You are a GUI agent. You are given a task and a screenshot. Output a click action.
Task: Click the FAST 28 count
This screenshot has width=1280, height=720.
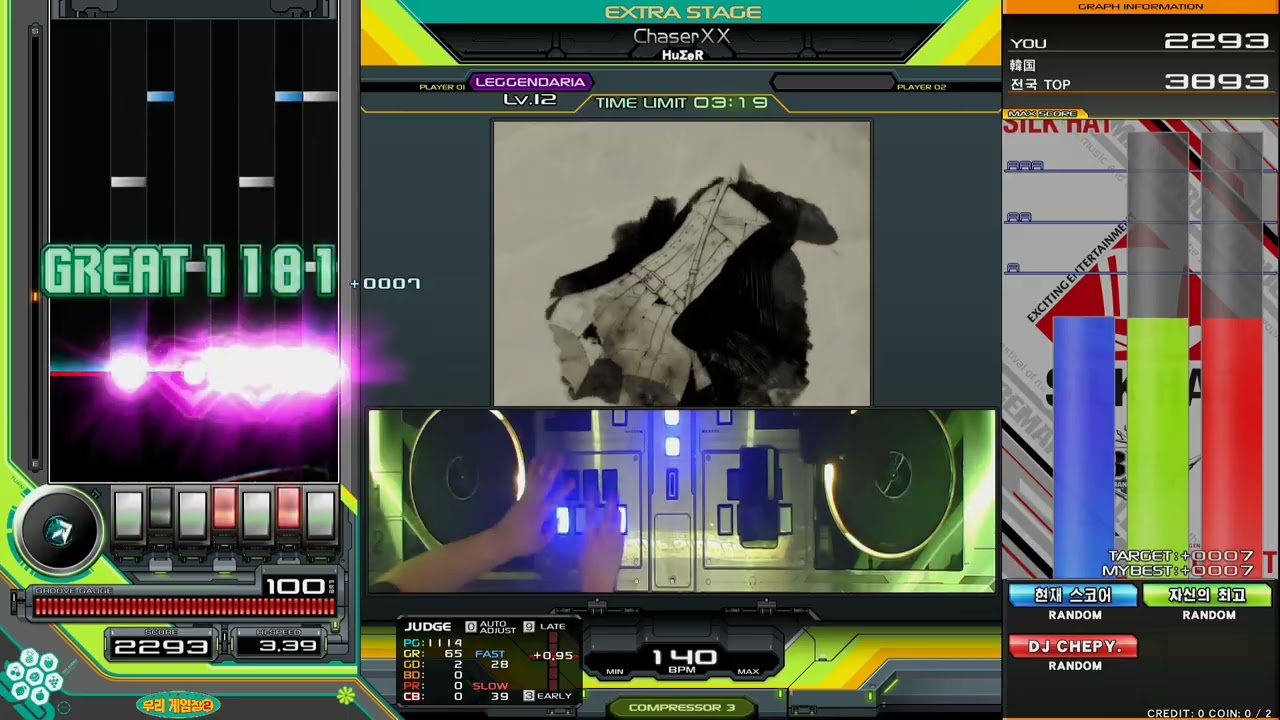pyautogui.click(x=491, y=659)
